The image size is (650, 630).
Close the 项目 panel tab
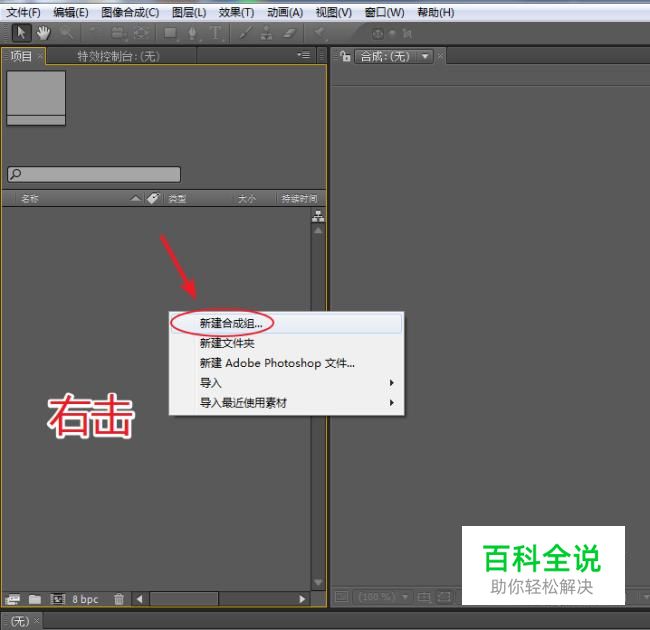tap(40, 56)
